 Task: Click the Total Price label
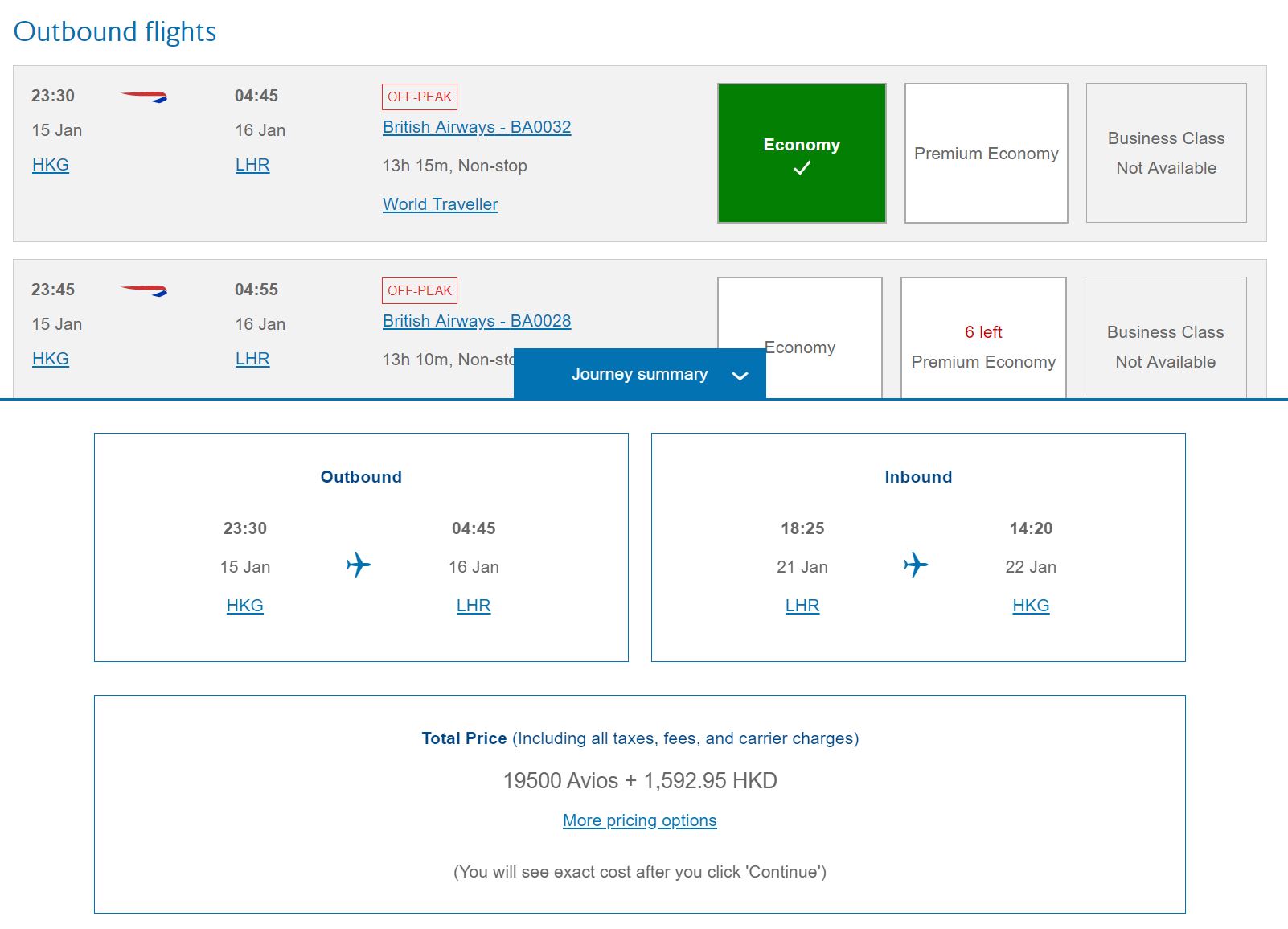(x=464, y=738)
